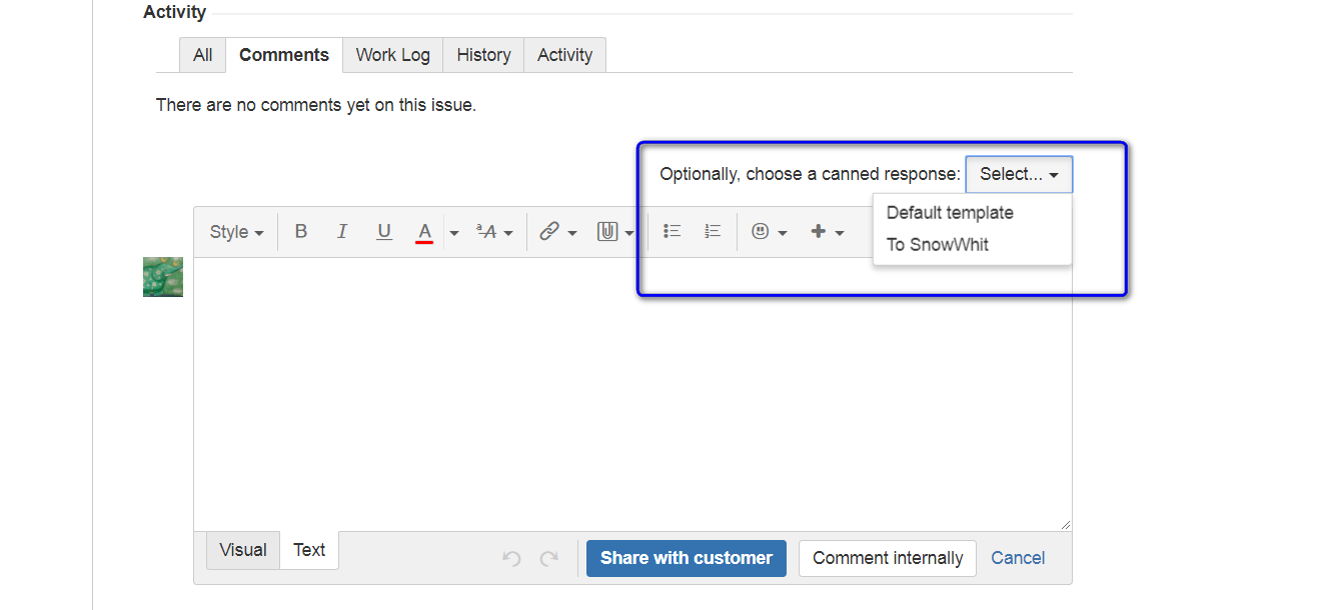Switch editor to Text mode

(309, 550)
